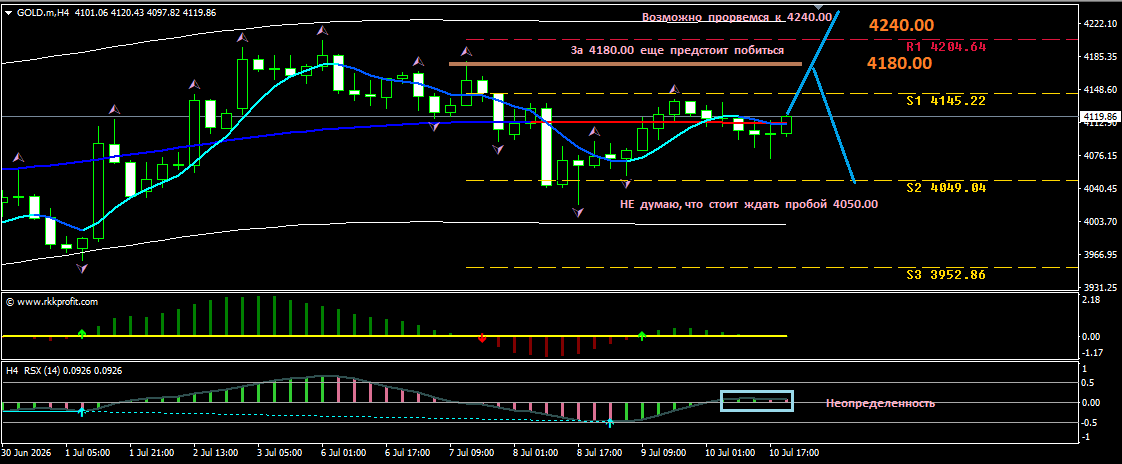Click the text 'За 4180.00 еще предстоит побиться'
The image size is (1122, 464).
click(x=677, y=51)
